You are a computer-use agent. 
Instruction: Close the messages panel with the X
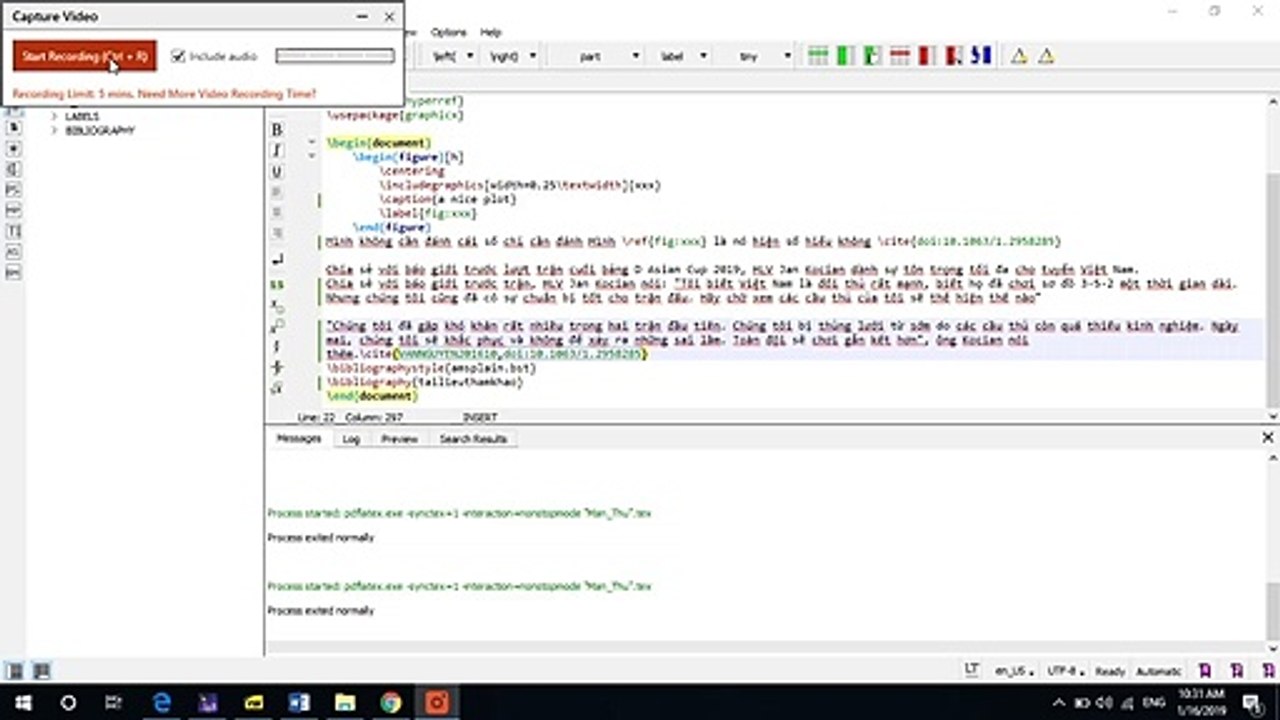[x=1268, y=438]
